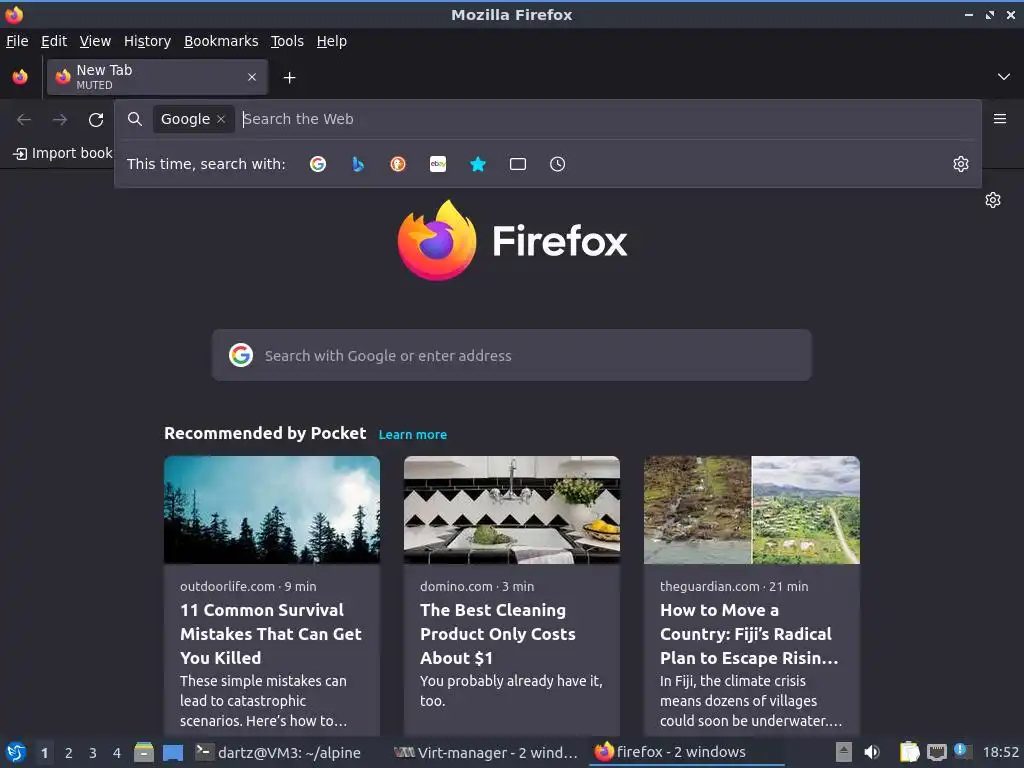The height and width of the screenshot is (768, 1024).
Task: Open the file manager taskbar icon
Action: click(144, 752)
